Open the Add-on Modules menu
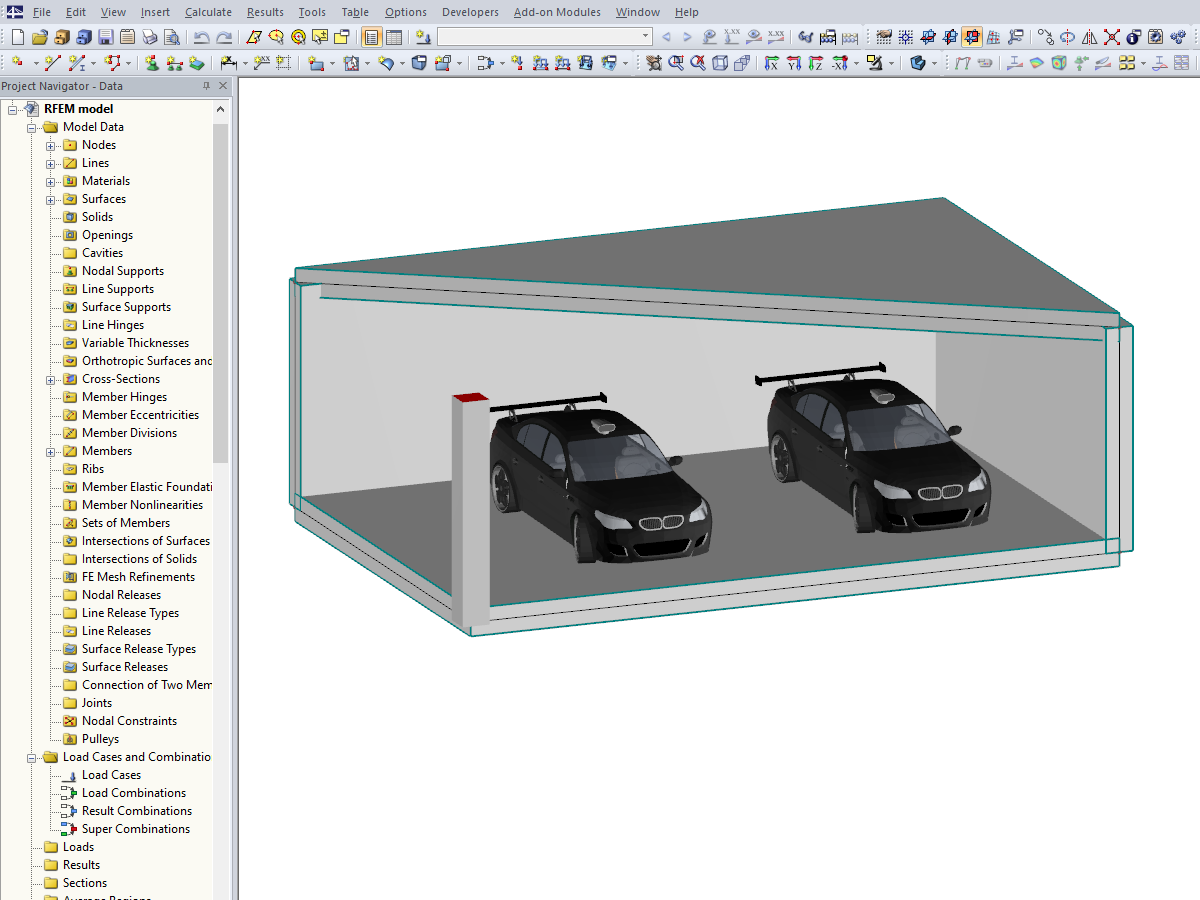The height and width of the screenshot is (900, 1200). [x=557, y=12]
